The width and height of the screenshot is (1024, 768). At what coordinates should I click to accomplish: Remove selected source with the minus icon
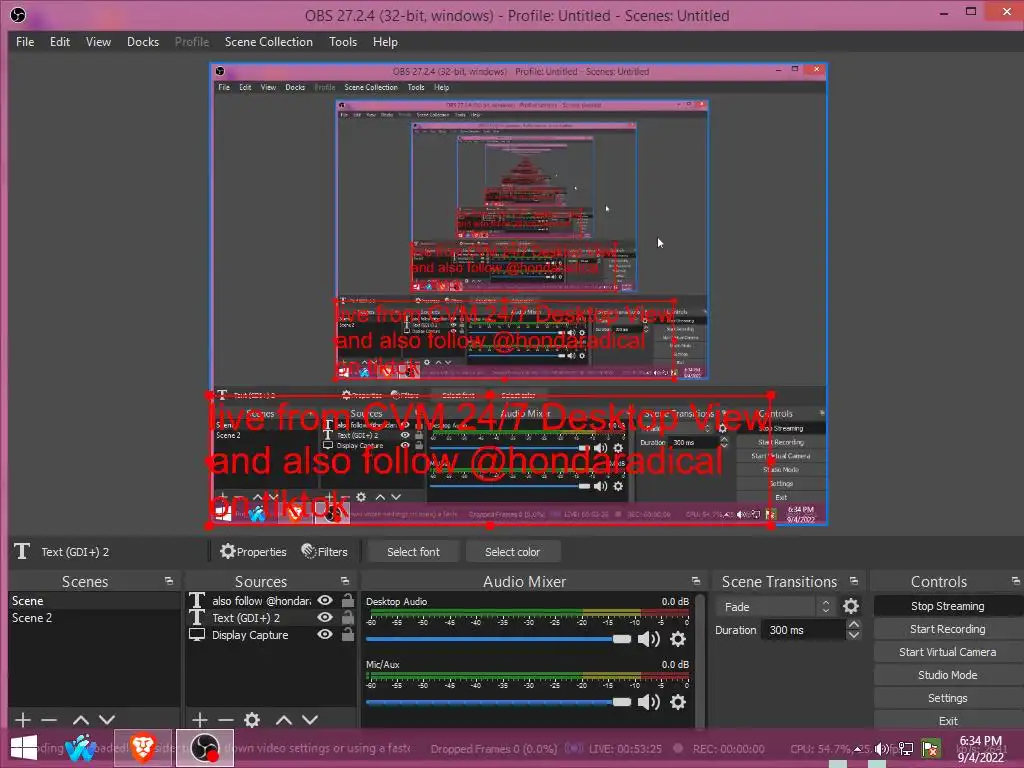coord(226,720)
